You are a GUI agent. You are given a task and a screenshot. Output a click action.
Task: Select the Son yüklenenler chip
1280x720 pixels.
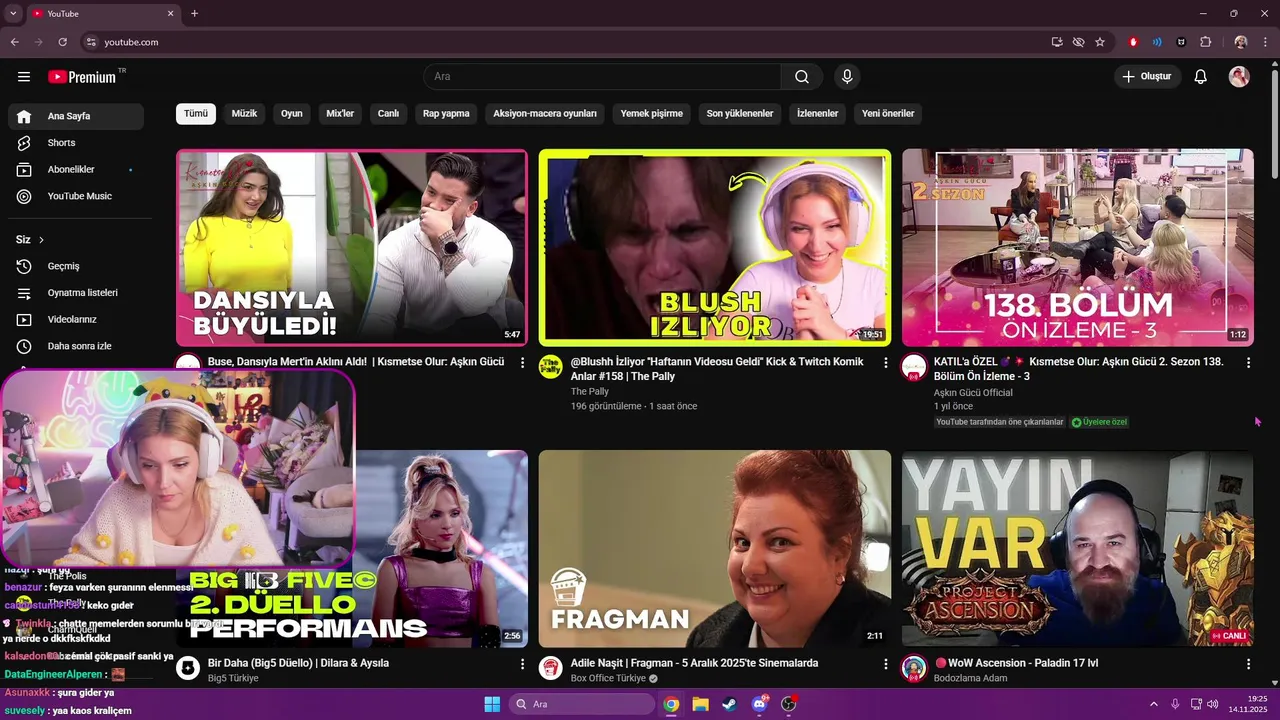pos(740,114)
